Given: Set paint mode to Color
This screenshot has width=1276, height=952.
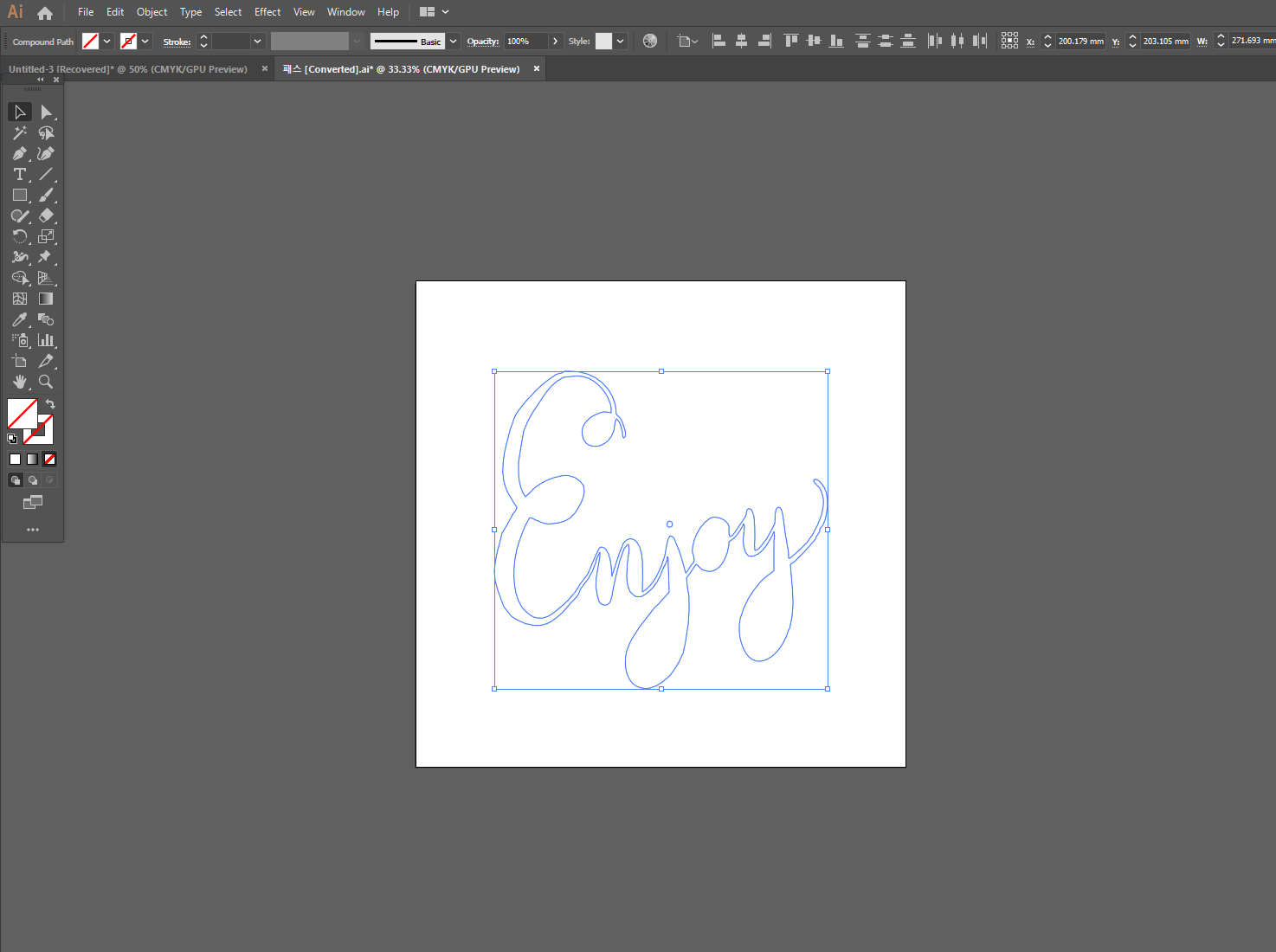Looking at the screenshot, I should (x=15, y=460).
